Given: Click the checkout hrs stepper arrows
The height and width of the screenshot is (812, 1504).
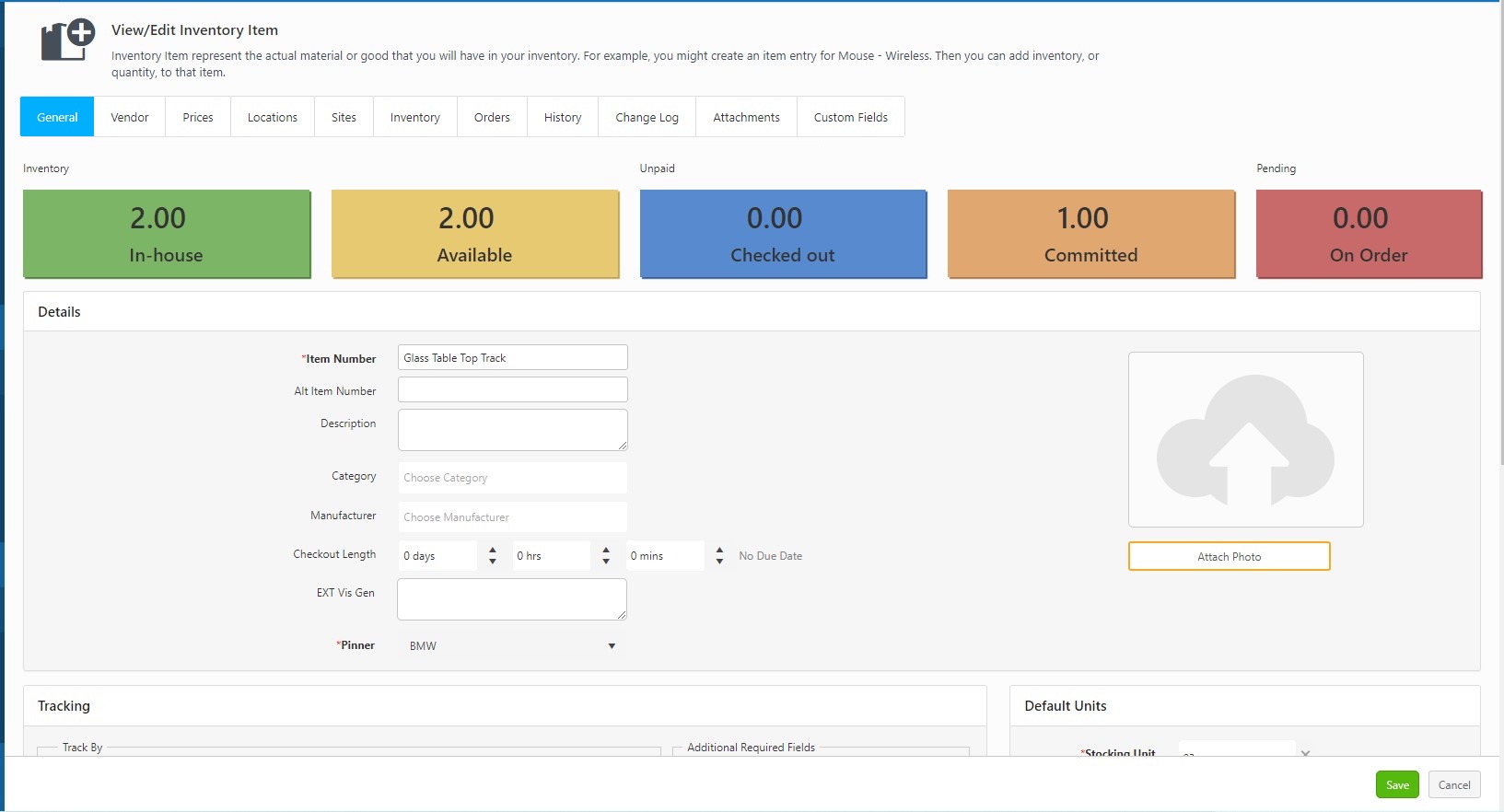Looking at the screenshot, I should (606, 556).
